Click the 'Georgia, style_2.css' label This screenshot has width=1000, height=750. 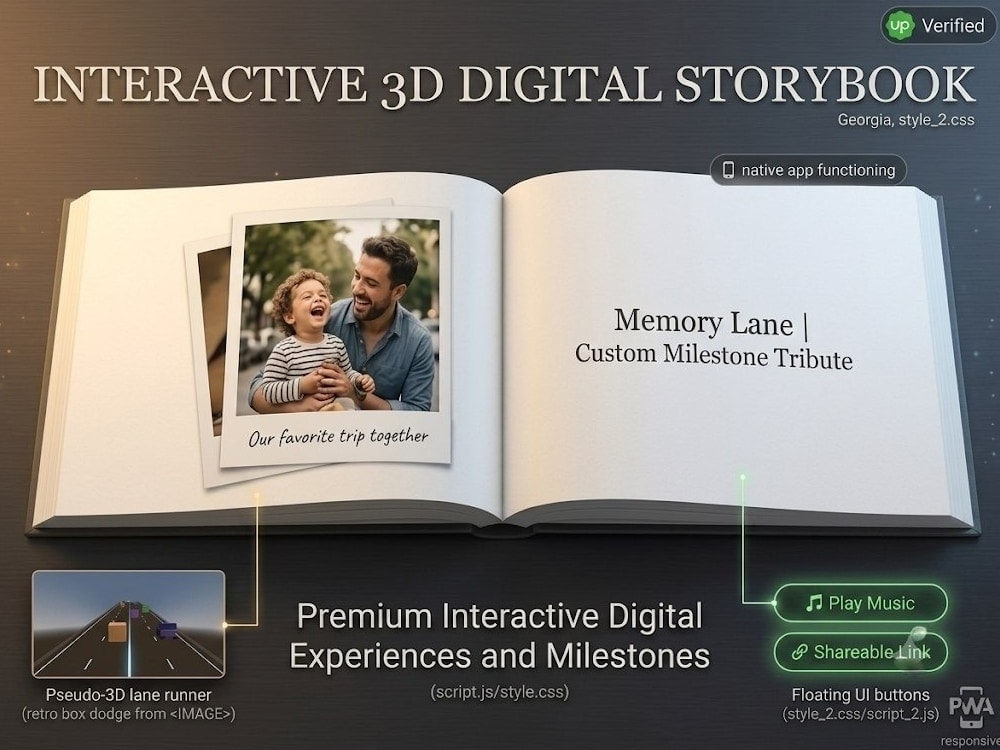pyautogui.click(x=906, y=120)
